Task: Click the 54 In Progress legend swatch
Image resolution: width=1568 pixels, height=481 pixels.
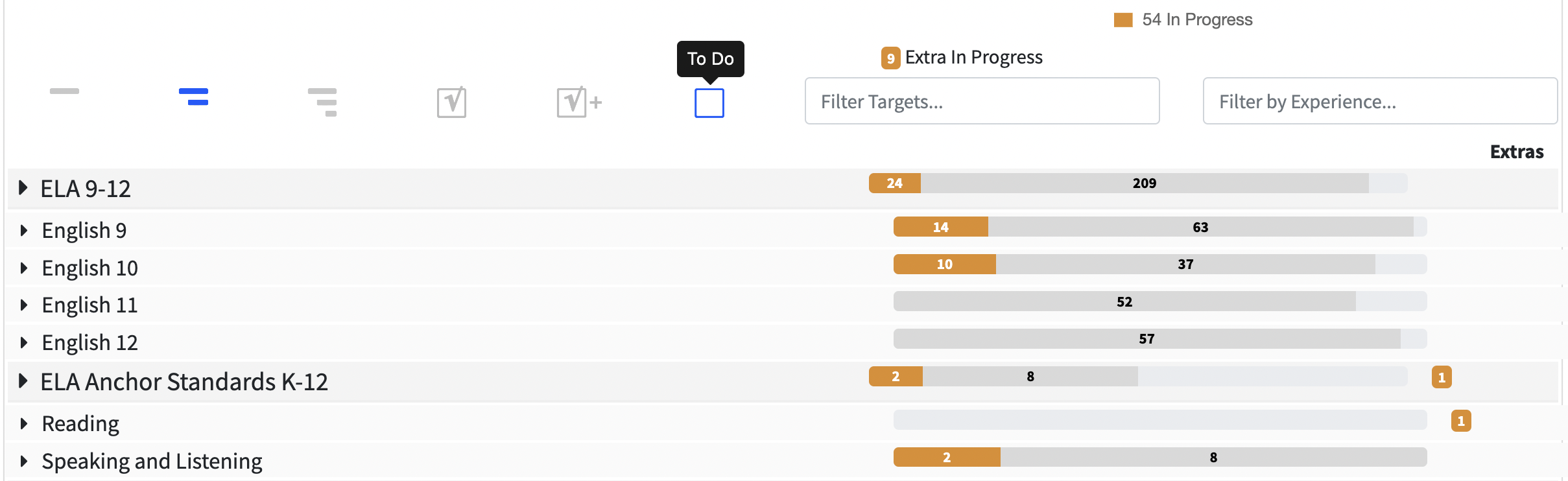Action: 1123,20
